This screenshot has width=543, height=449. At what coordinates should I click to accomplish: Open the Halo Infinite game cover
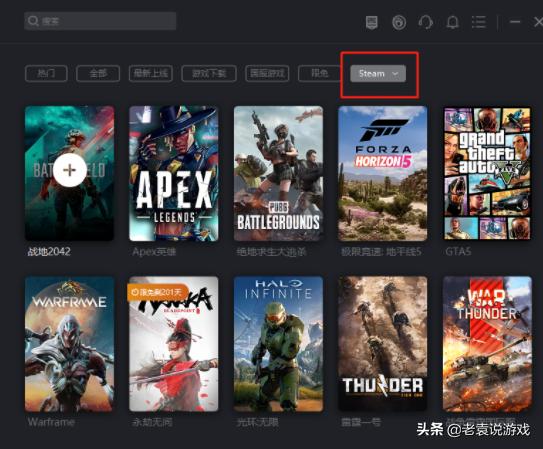point(278,344)
